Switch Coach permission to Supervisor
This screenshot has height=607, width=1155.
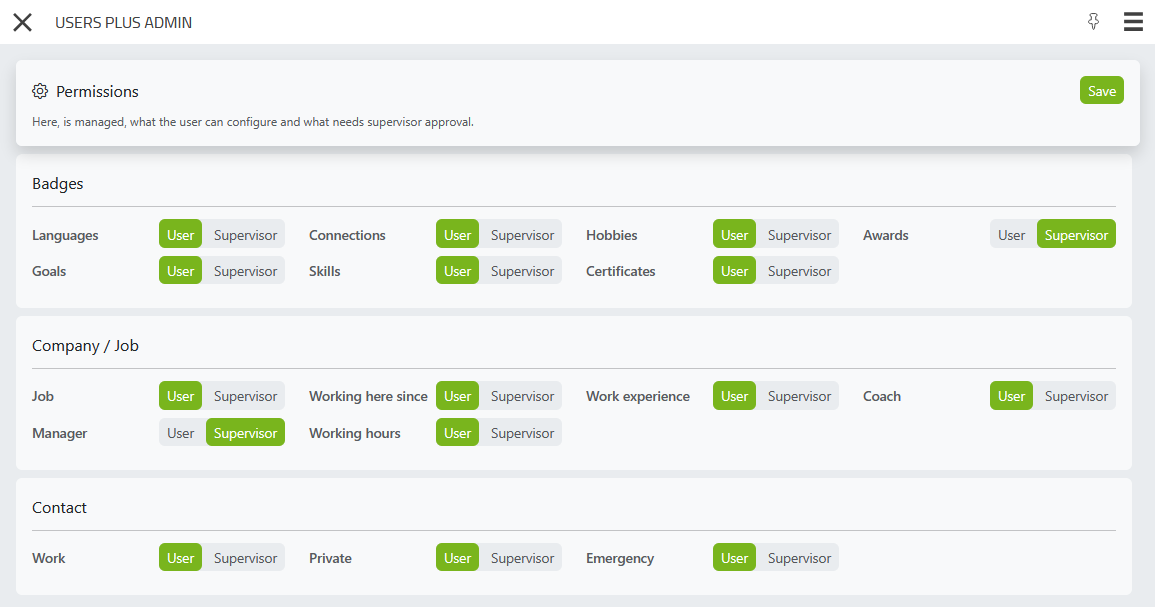[x=1076, y=396]
